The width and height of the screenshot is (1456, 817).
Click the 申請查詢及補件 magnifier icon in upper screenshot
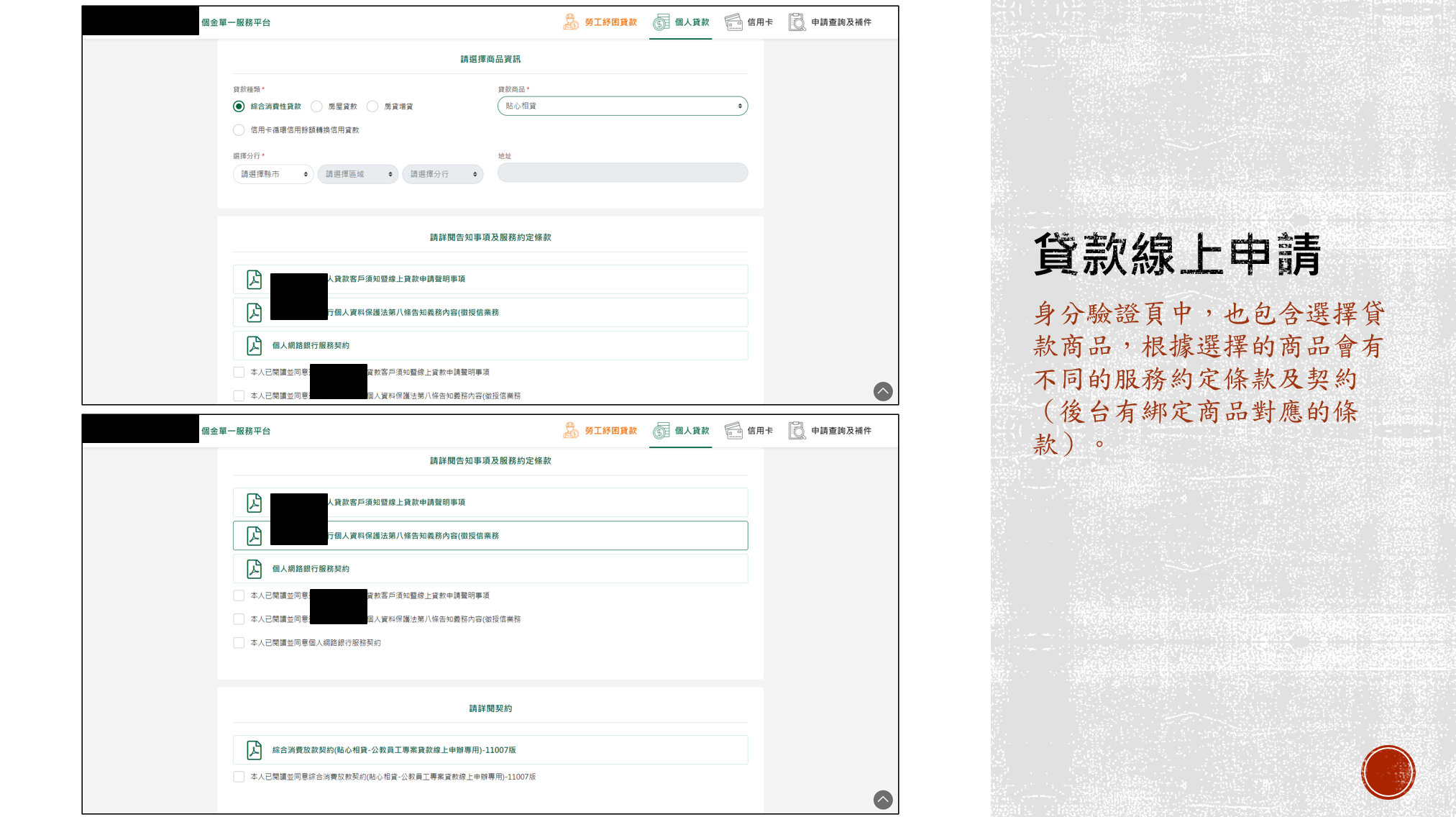pos(797,22)
